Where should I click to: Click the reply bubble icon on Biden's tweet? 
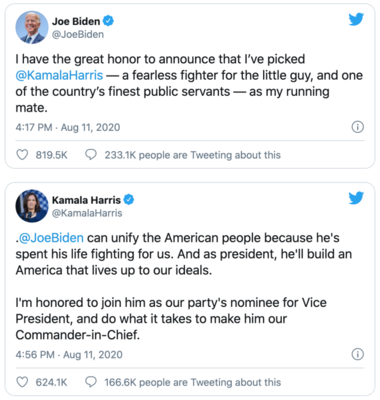point(91,155)
